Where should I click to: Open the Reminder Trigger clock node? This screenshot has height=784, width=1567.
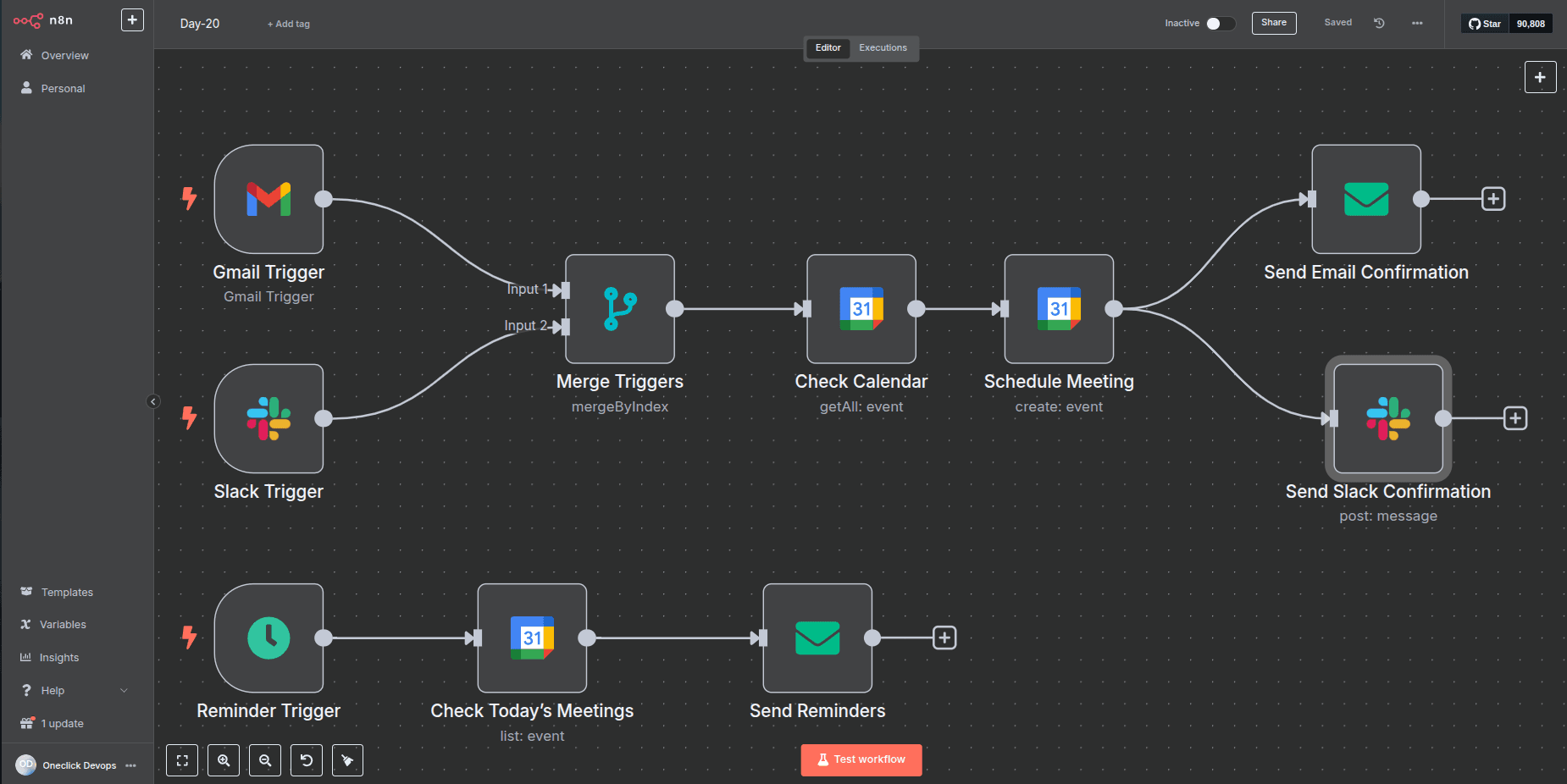[269, 638]
